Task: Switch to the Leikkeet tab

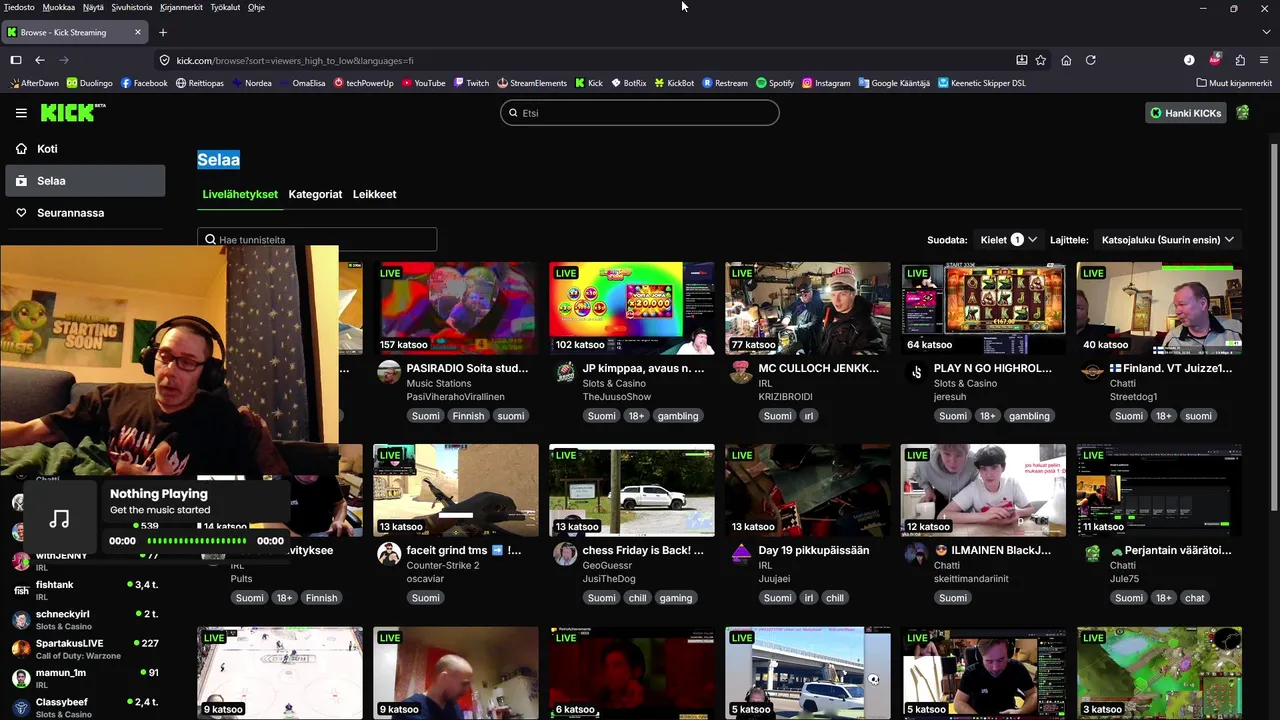Action: 374,194
